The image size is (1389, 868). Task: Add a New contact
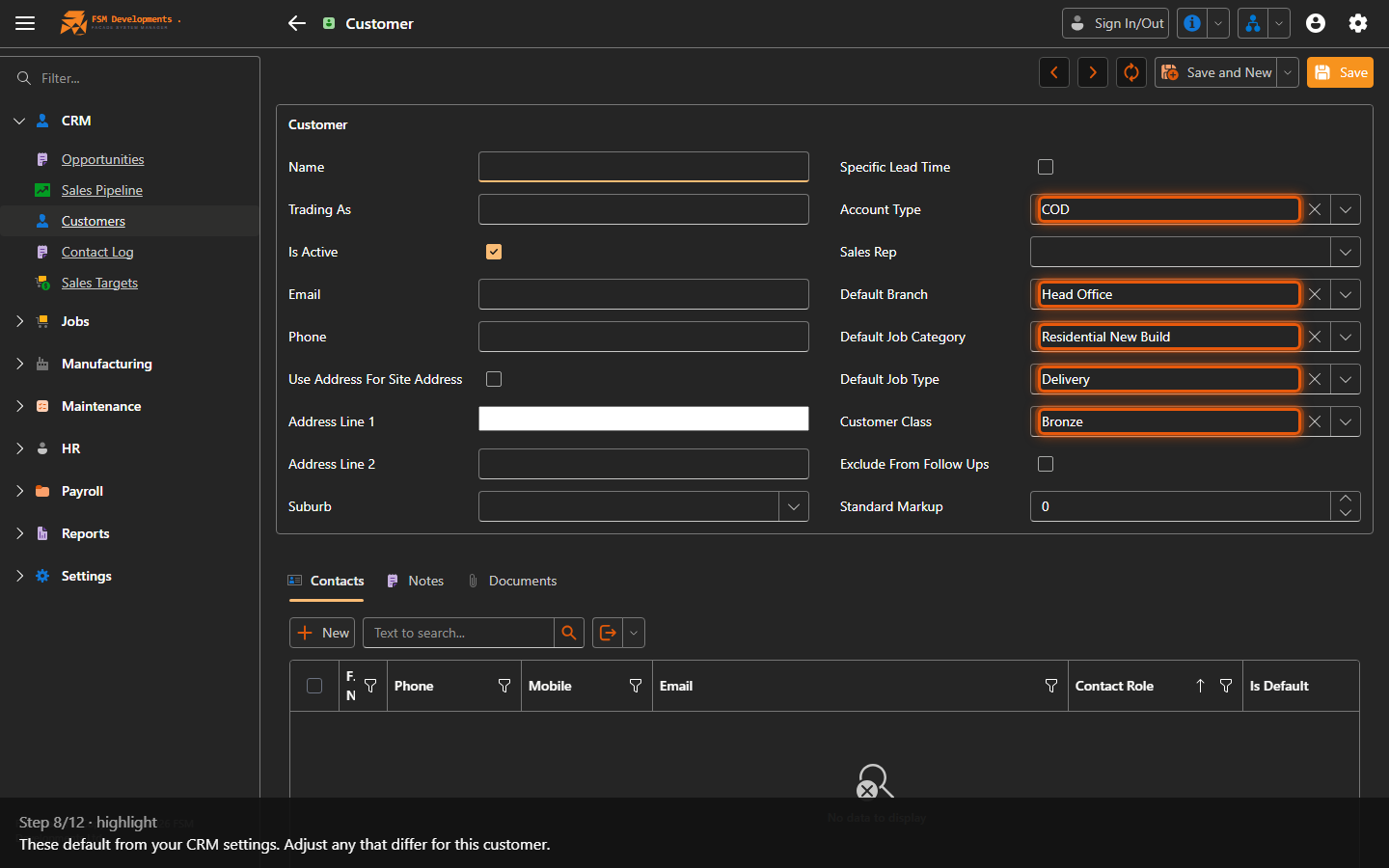[x=322, y=633]
